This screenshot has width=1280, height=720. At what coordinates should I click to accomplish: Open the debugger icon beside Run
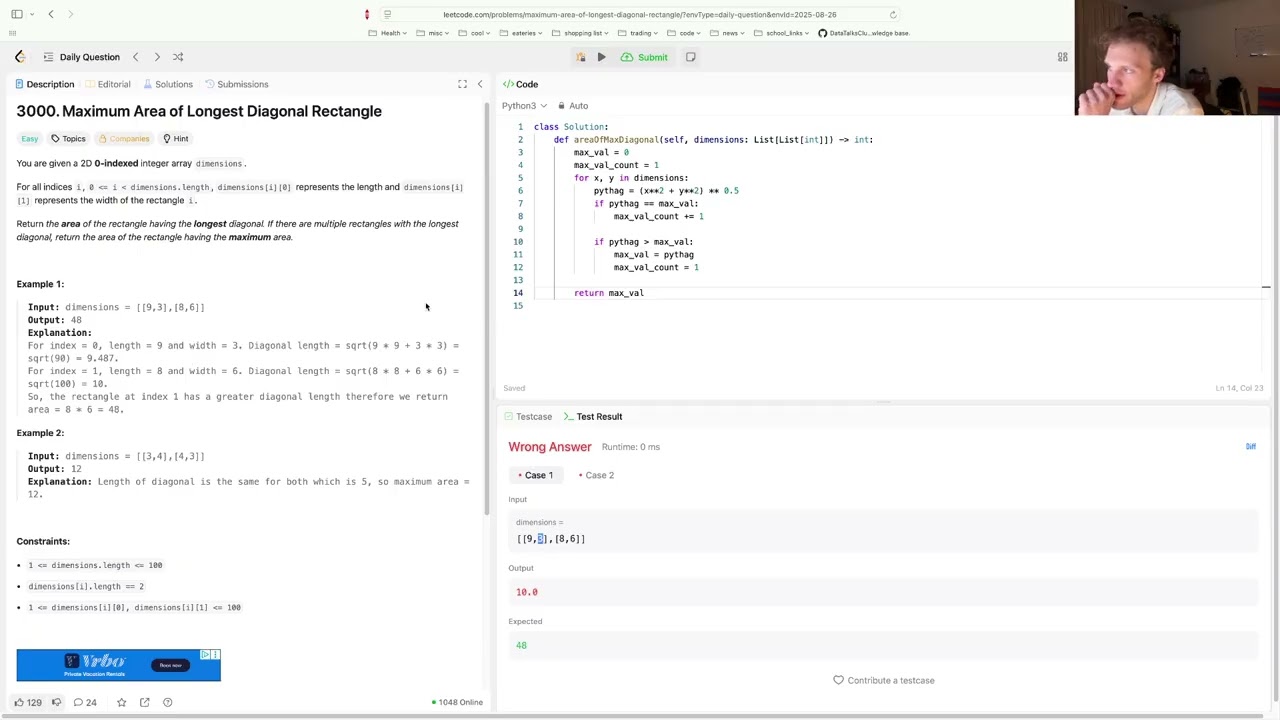[580, 57]
